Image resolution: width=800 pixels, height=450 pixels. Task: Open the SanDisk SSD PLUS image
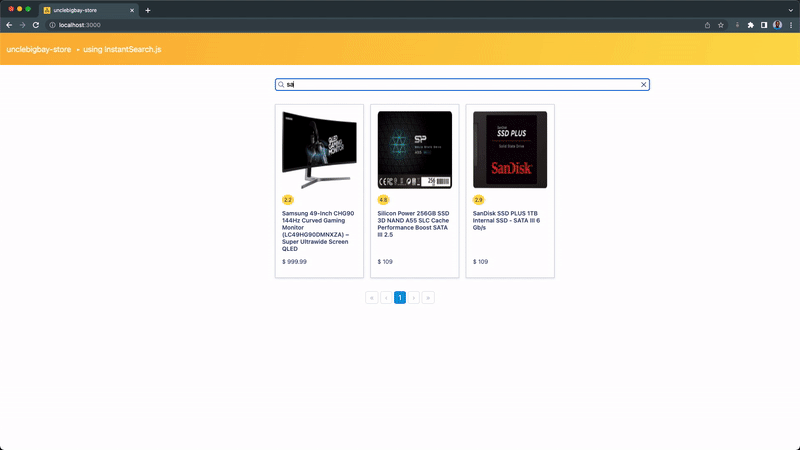[510, 150]
